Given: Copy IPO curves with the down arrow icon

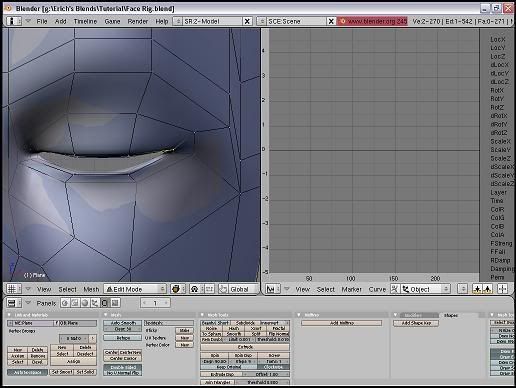Looking at the screenshot, I should (x=477, y=289).
